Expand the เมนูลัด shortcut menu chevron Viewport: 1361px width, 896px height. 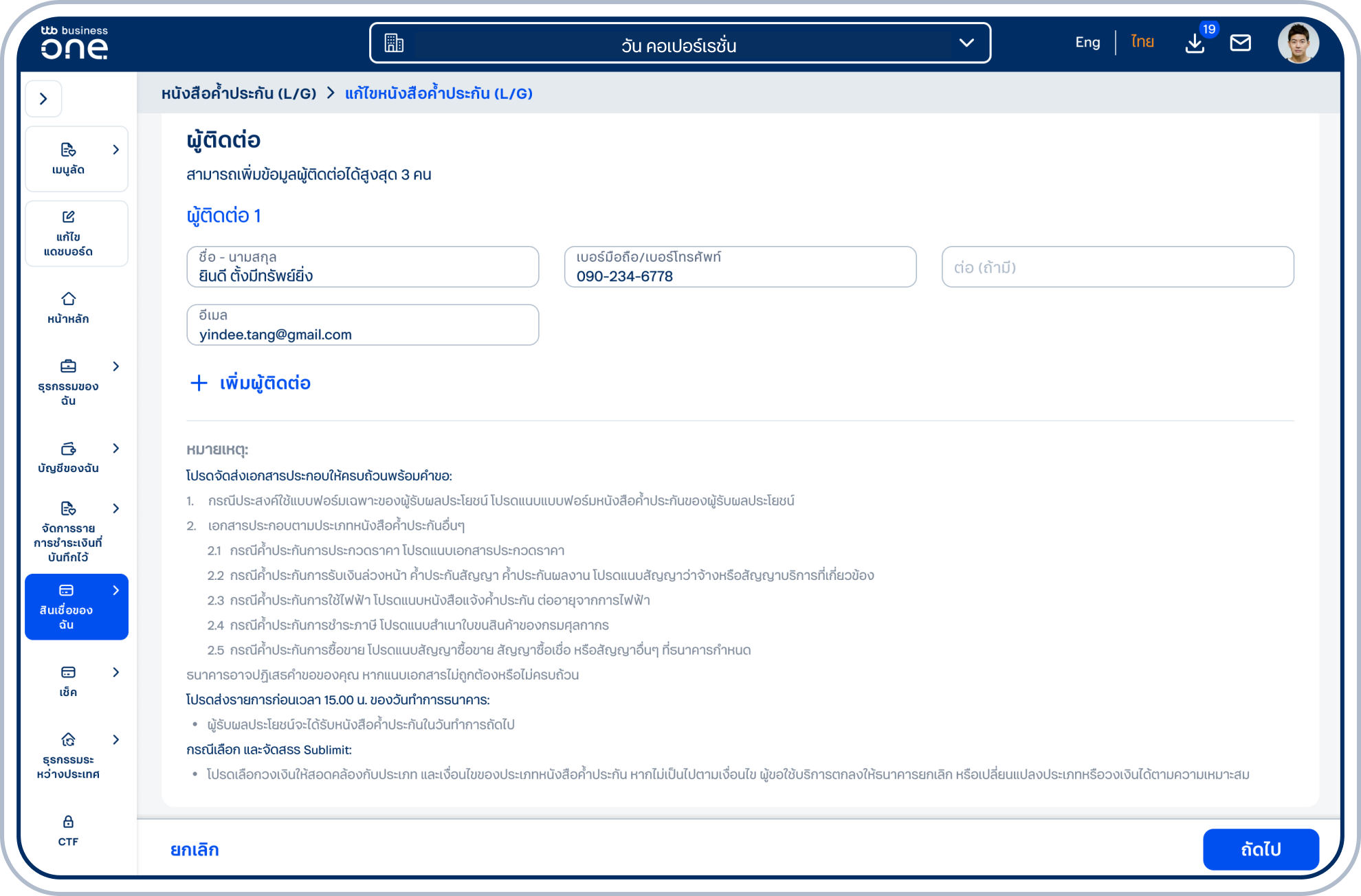coord(115,150)
